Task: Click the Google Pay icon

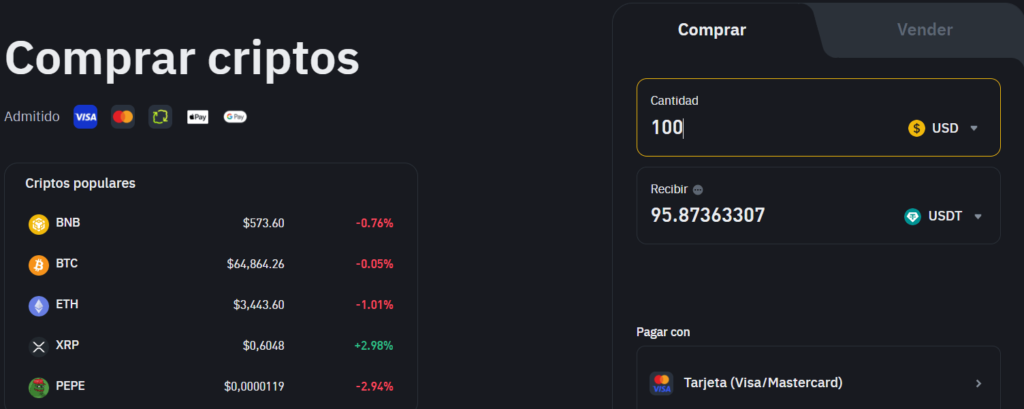Action: [x=235, y=117]
